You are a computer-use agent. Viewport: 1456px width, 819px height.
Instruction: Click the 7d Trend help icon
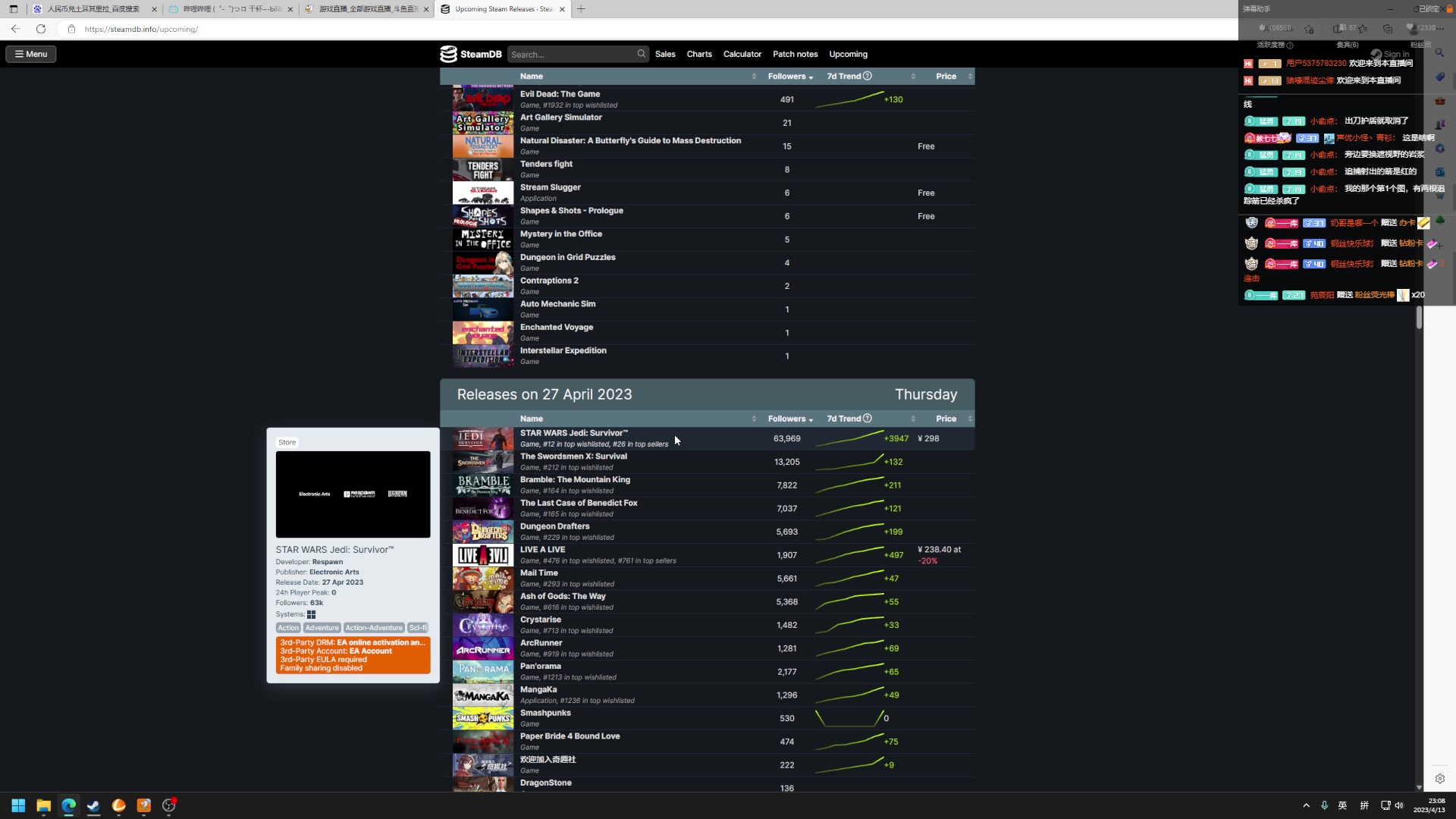(x=868, y=419)
